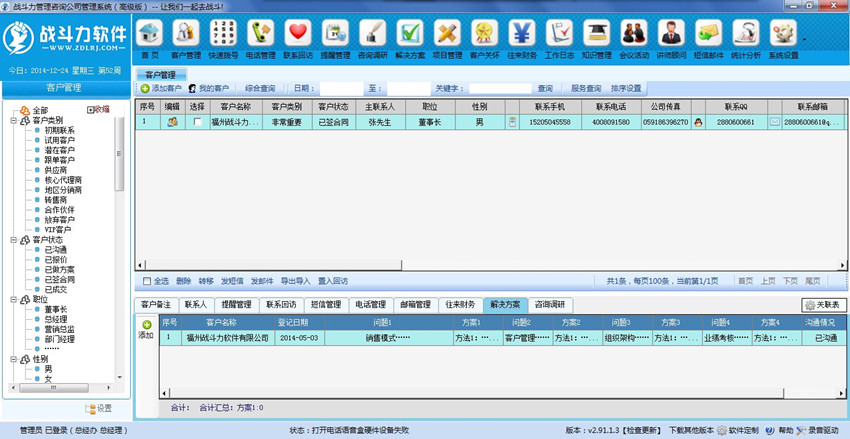850x439 pixels.
Task: Open 提醒管理 calendar icon
Action: pyautogui.click(x=335, y=33)
